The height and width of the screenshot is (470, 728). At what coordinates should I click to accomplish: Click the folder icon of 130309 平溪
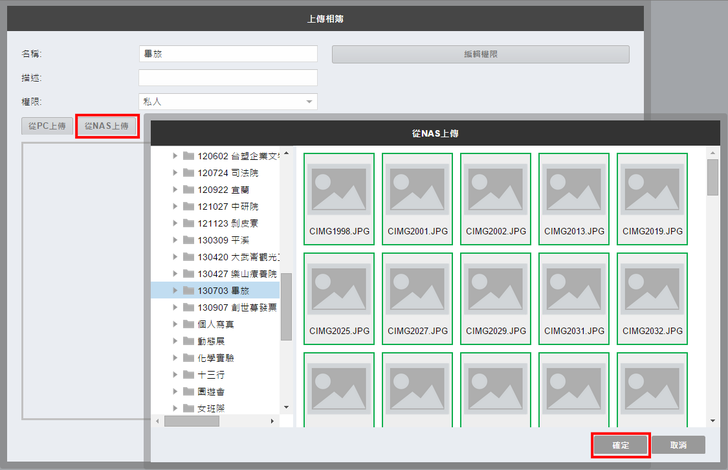point(188,240)
